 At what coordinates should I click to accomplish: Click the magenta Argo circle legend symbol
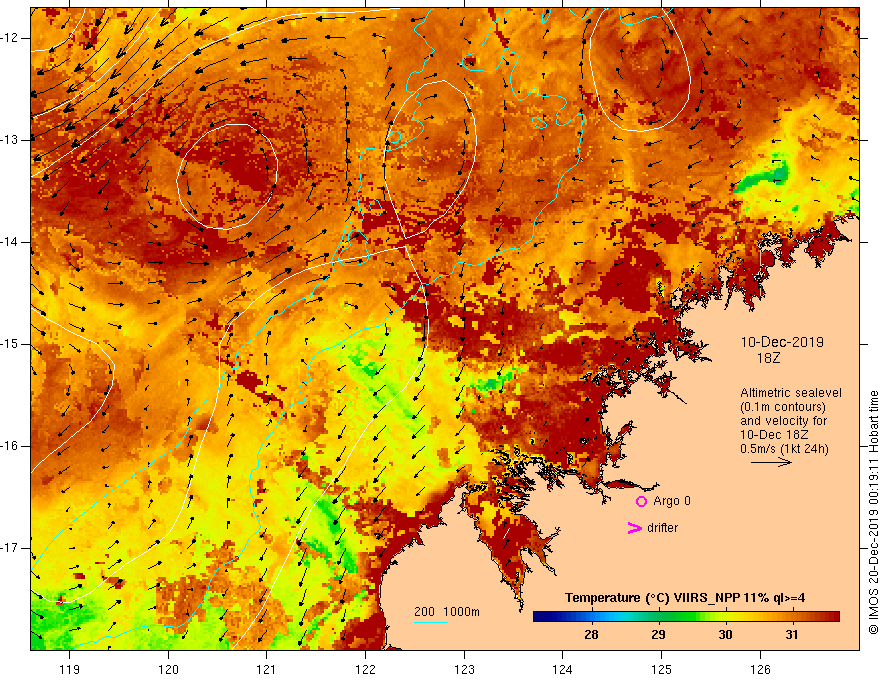(641, 502)
